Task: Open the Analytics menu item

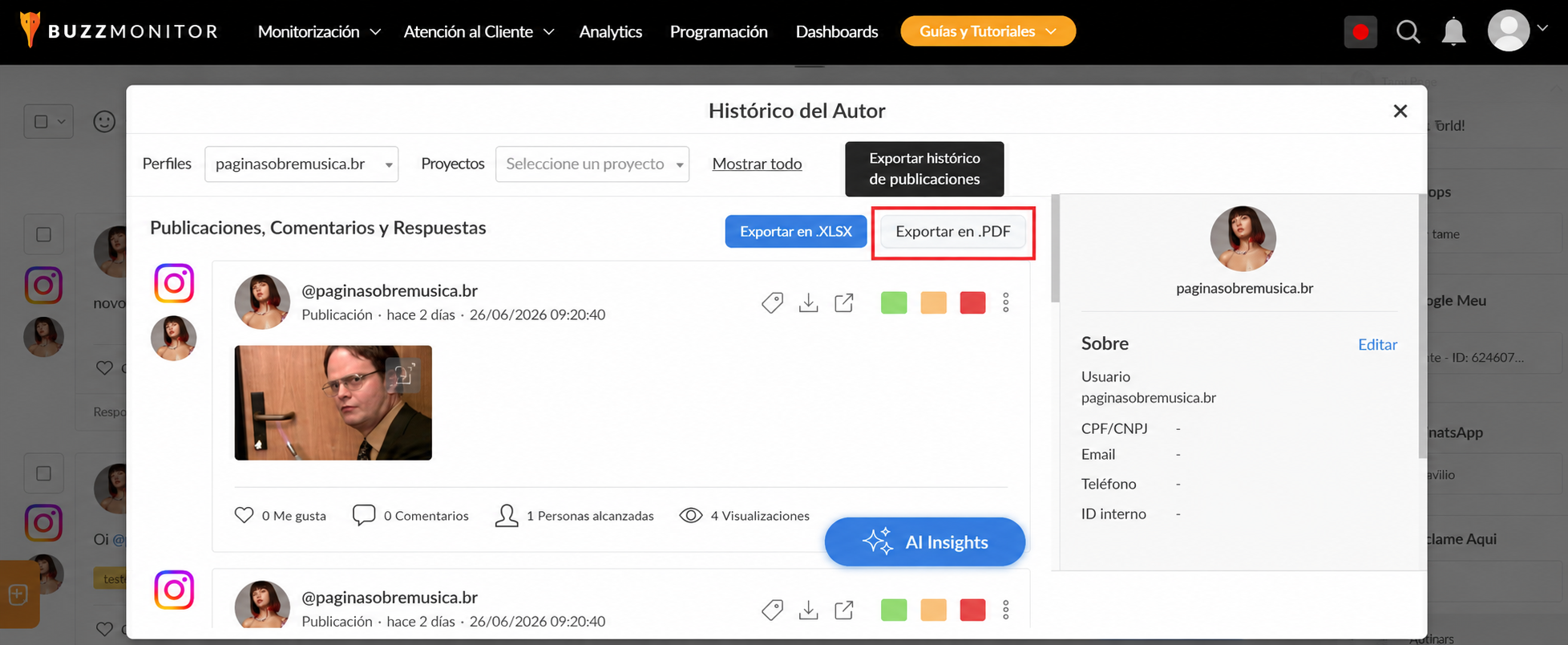Action: pos(611,31)
